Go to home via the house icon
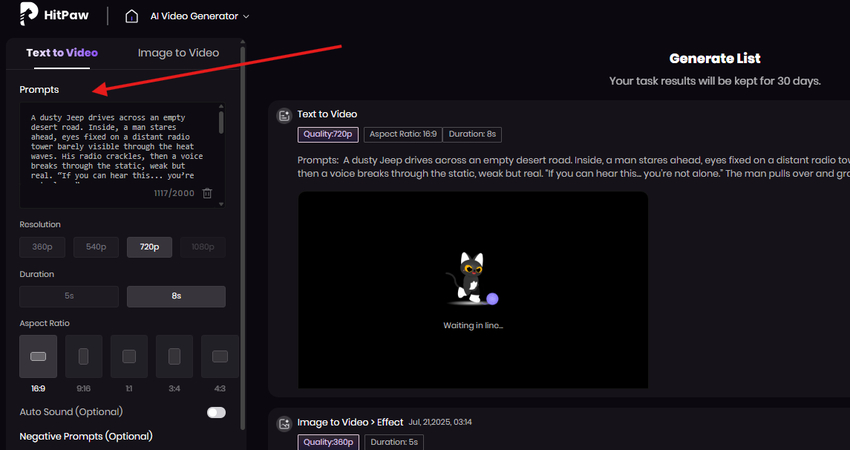The width and height of the screenshot is (850, 450). pyautogui.click(x=131, y=16)
